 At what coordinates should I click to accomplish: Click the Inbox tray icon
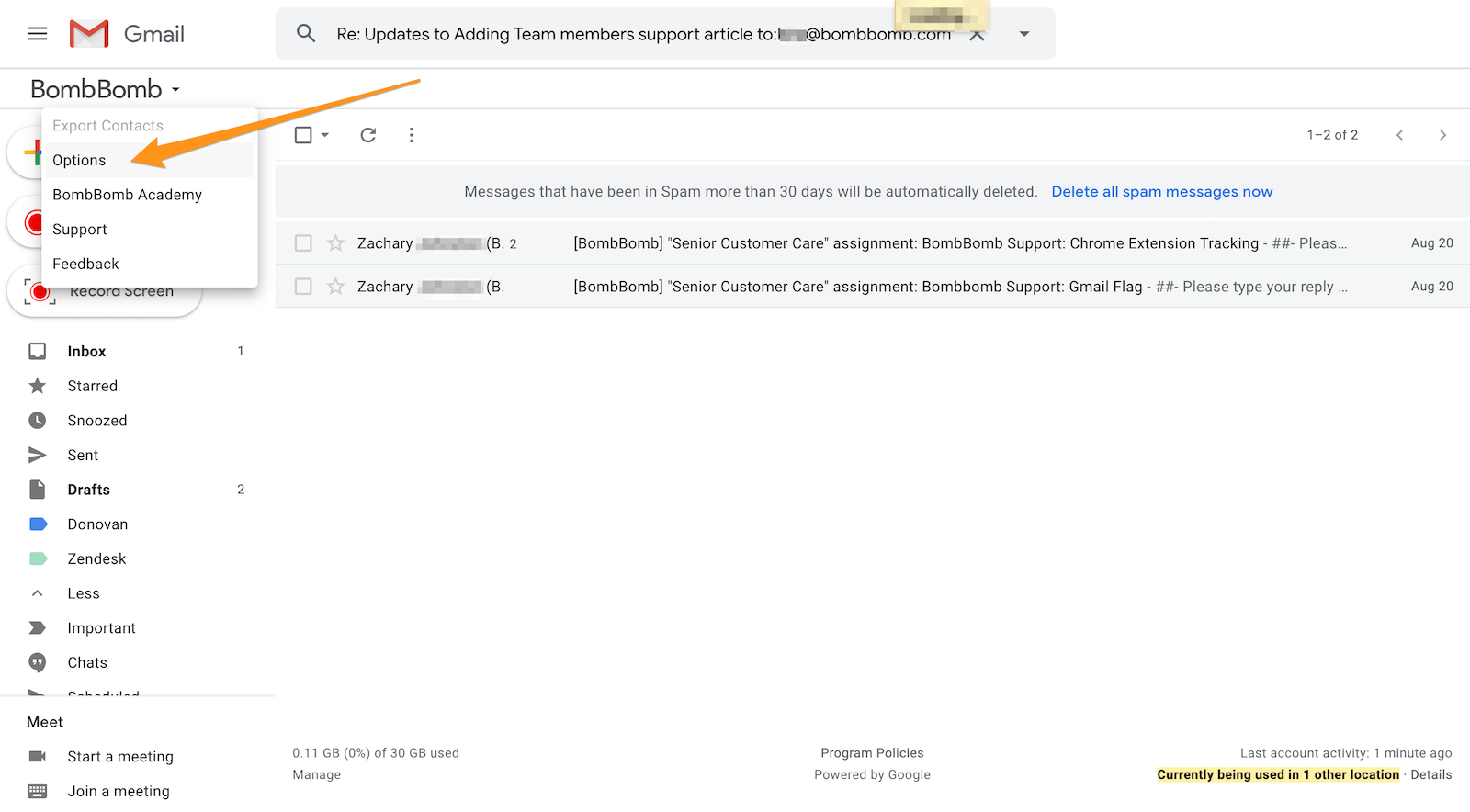(38, 352)
